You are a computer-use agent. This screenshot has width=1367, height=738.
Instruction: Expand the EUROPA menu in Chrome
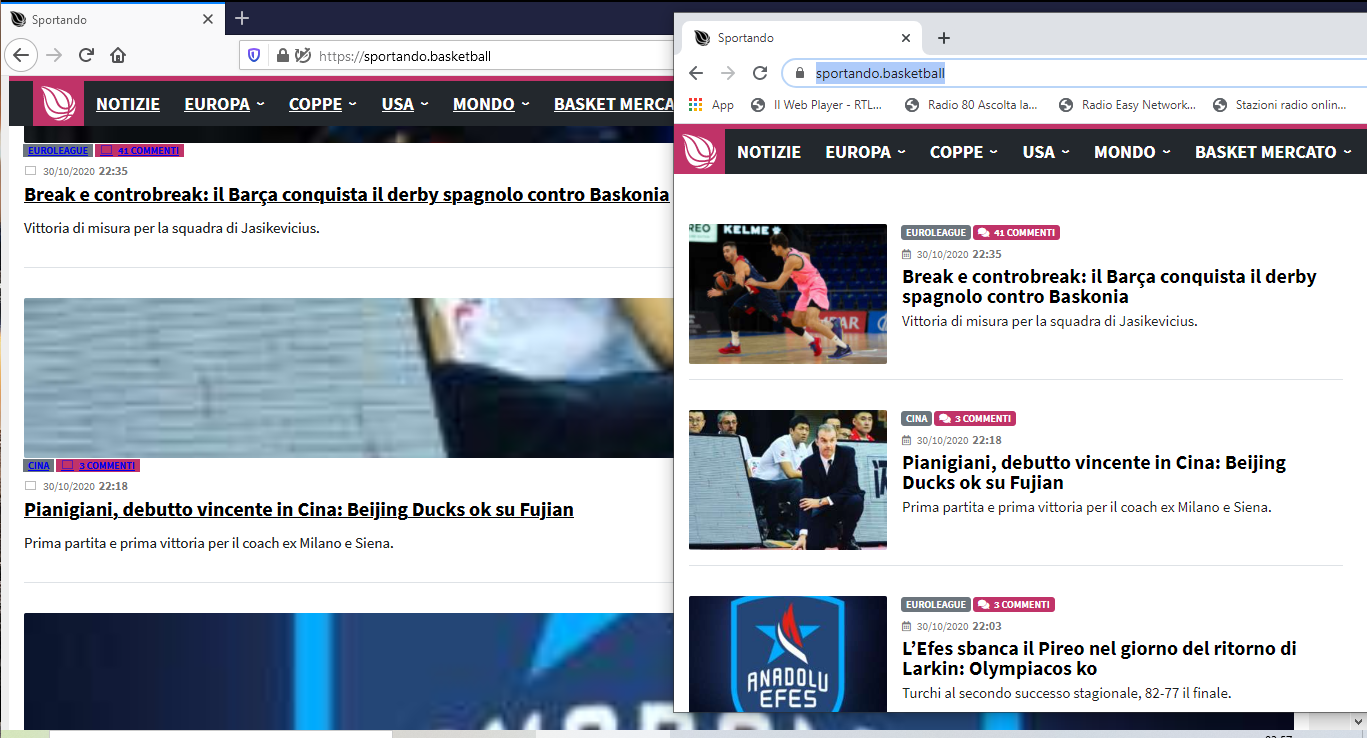(x=866, y=152)
